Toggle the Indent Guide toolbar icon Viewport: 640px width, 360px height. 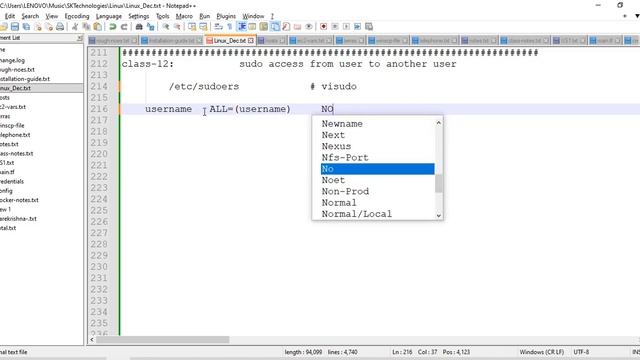coord(242,27)
